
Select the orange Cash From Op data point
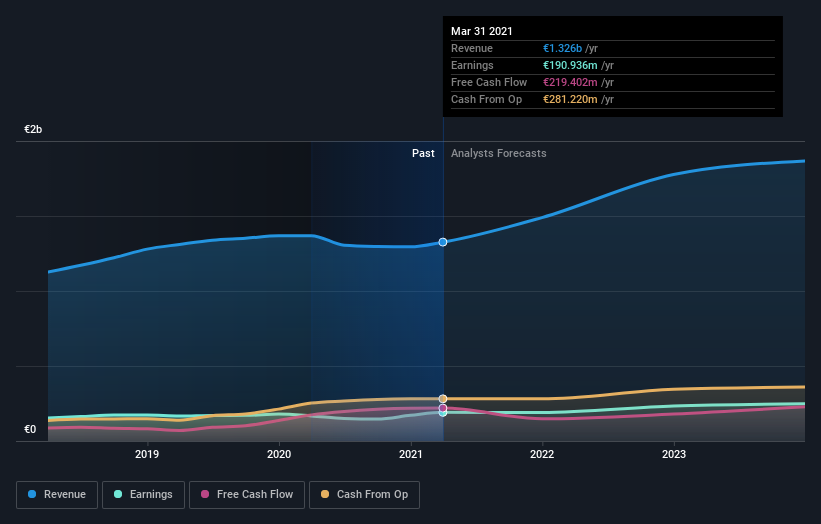443,399
